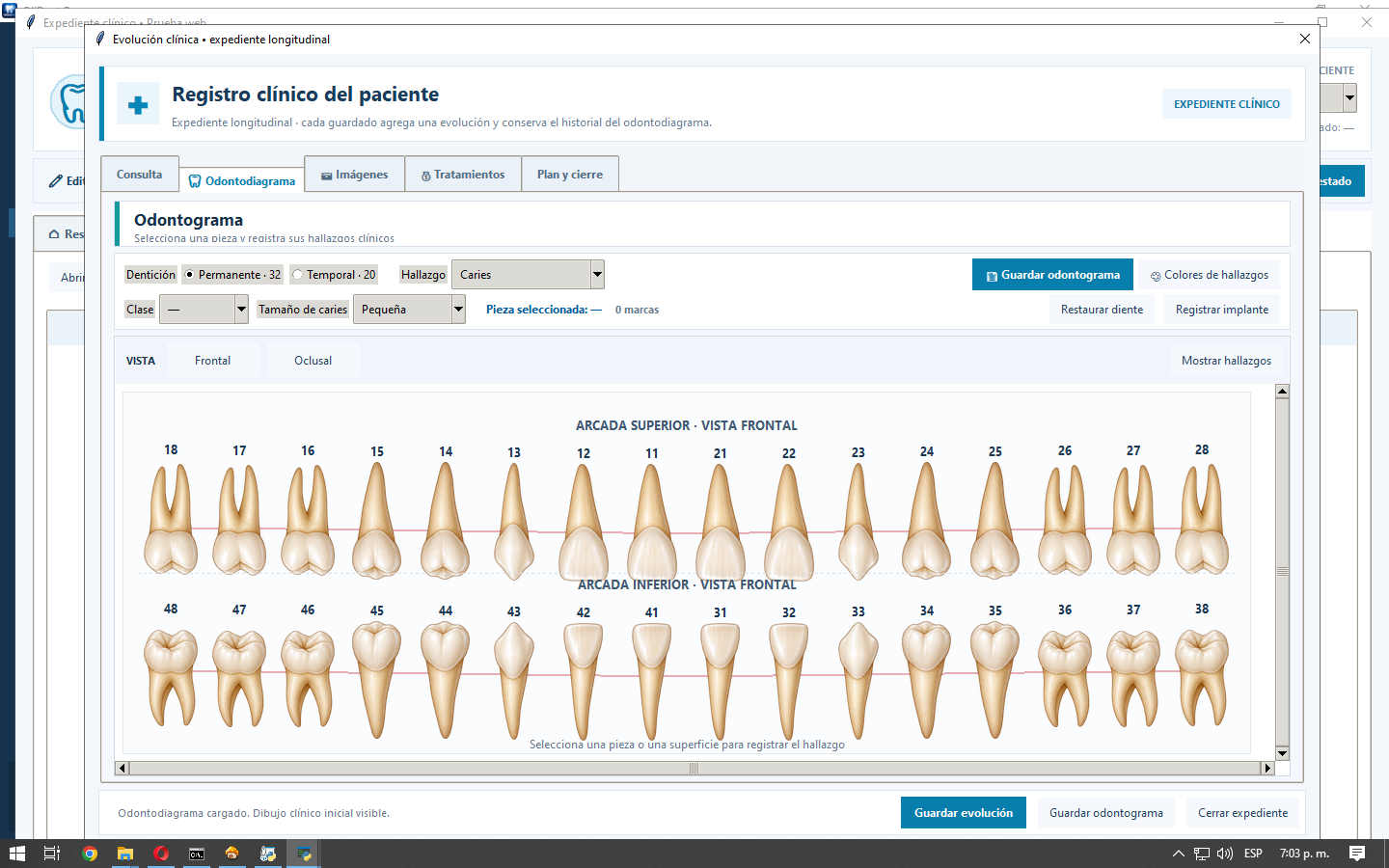Image resolution: width=1389 pixels, height=868 pixels.
Task: Select upper molar tooth 27
Action: (x=1133, y=520)
